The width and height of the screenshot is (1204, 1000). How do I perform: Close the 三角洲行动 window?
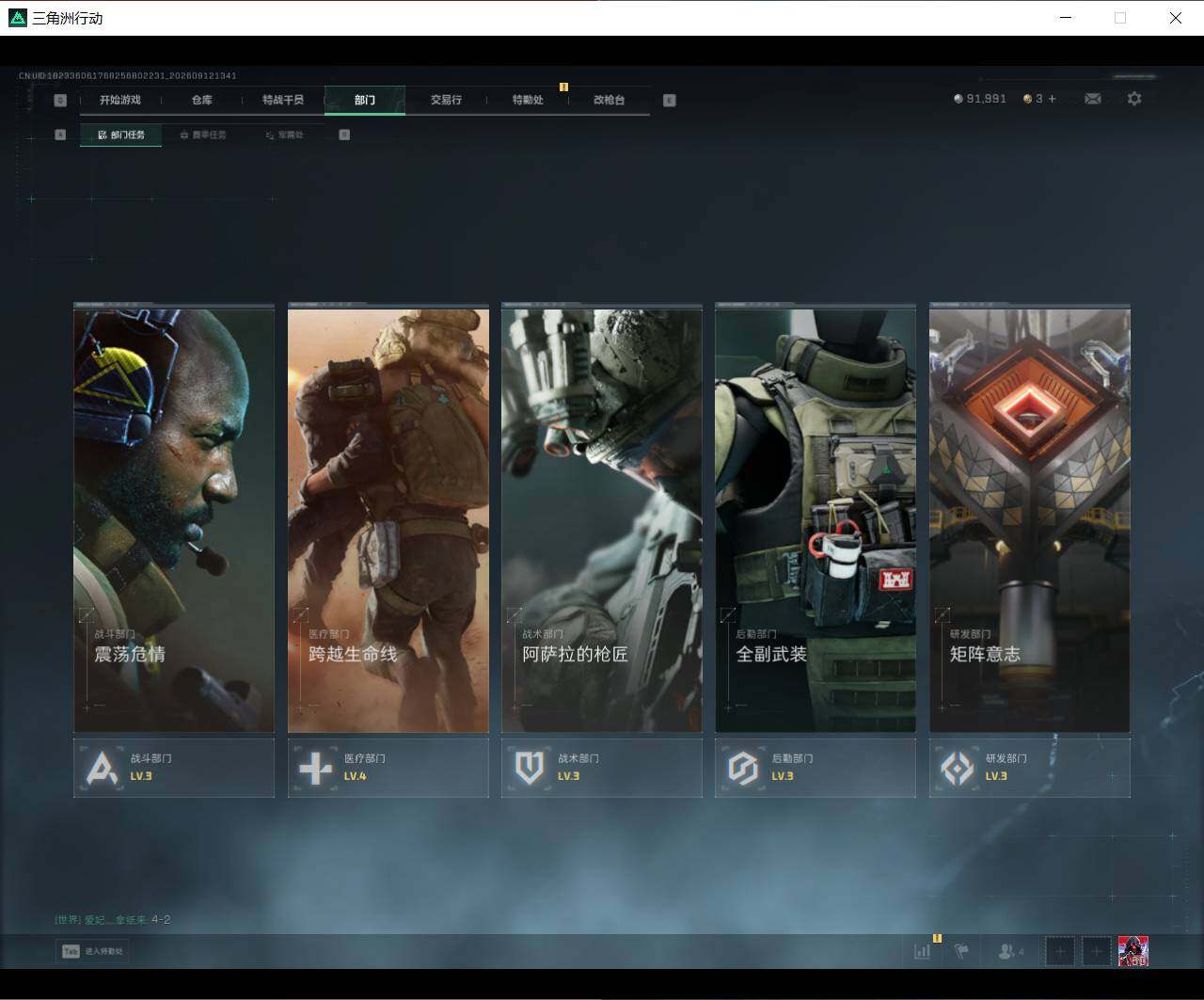click(1176, 18)
